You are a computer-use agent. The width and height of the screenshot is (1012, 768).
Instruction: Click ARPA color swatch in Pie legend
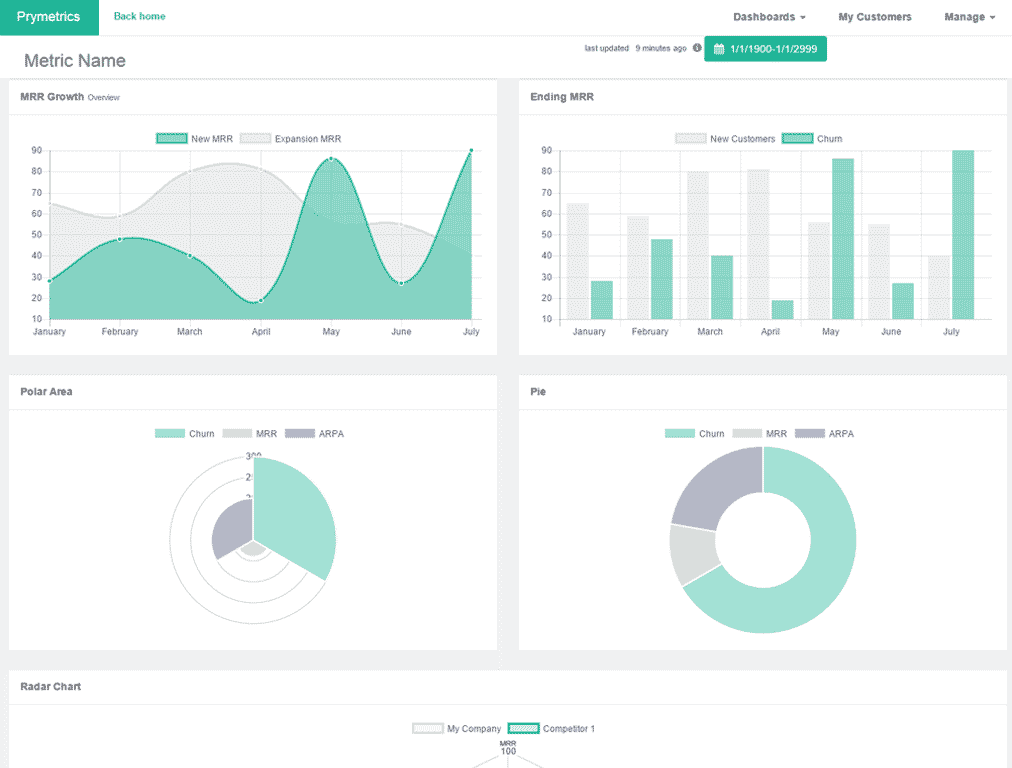809,434
